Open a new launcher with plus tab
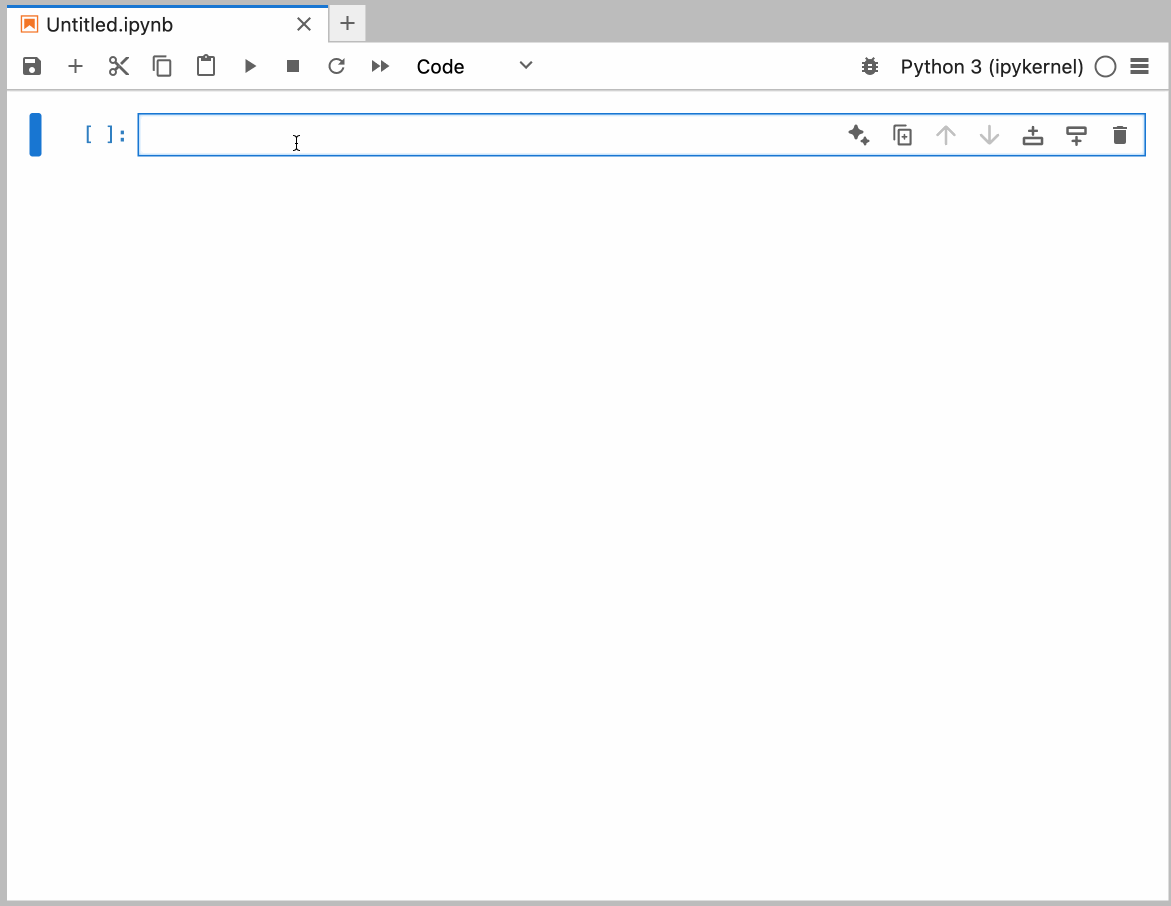 346,22
